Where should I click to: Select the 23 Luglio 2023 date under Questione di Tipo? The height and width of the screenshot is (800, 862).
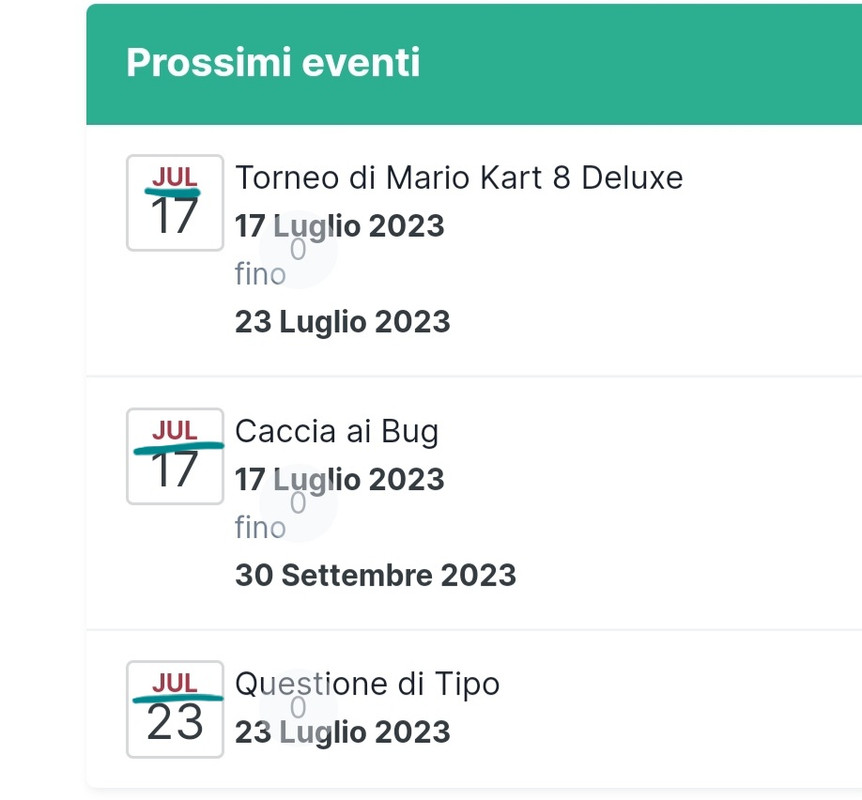tap(342, 733)
